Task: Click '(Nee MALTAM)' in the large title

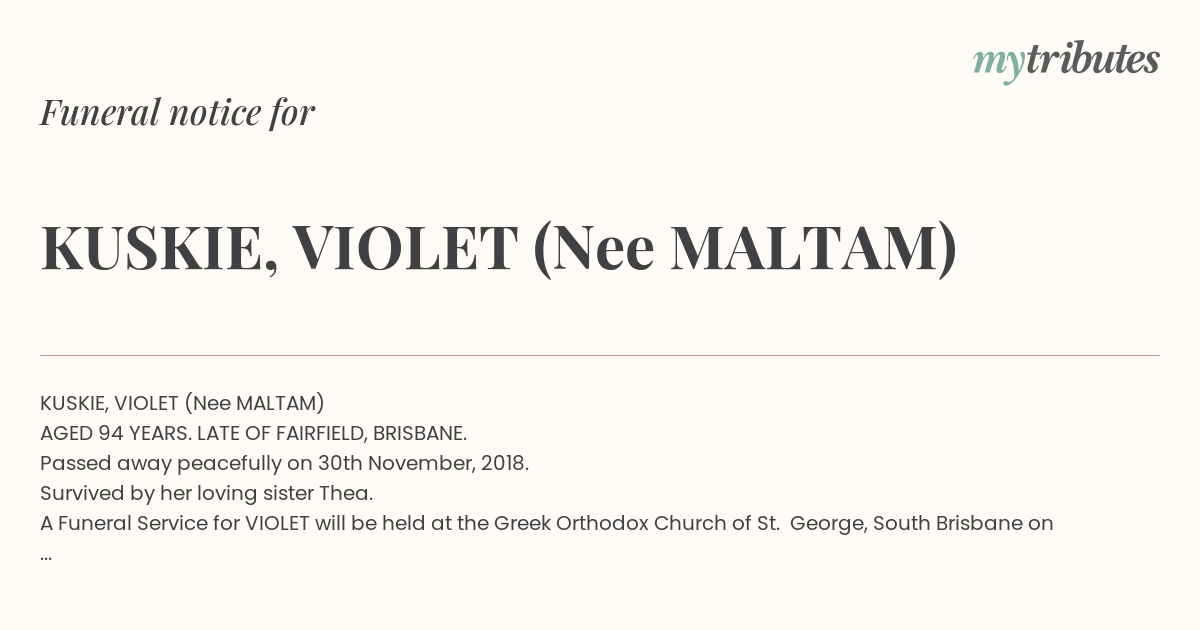Action: point(746,250)
